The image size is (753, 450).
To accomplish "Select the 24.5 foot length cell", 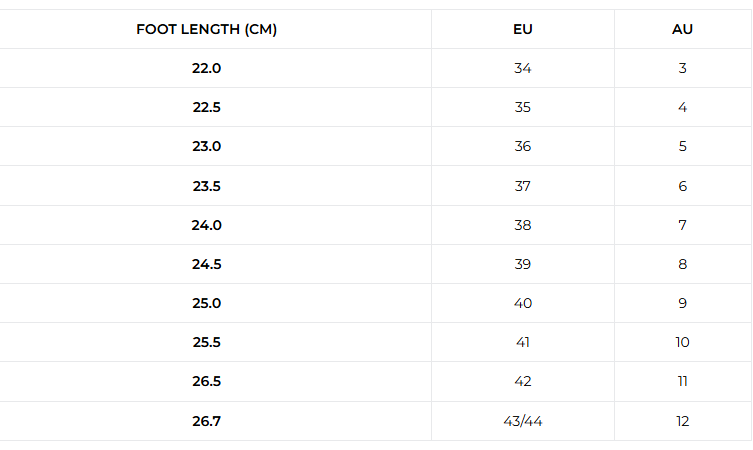I will 206,264.
